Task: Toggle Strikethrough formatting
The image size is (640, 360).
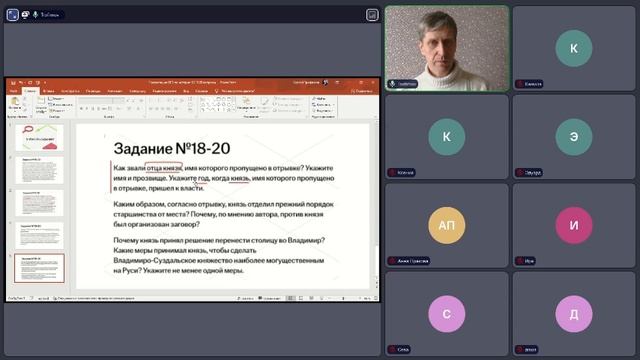Action: [x=104, y=109]
